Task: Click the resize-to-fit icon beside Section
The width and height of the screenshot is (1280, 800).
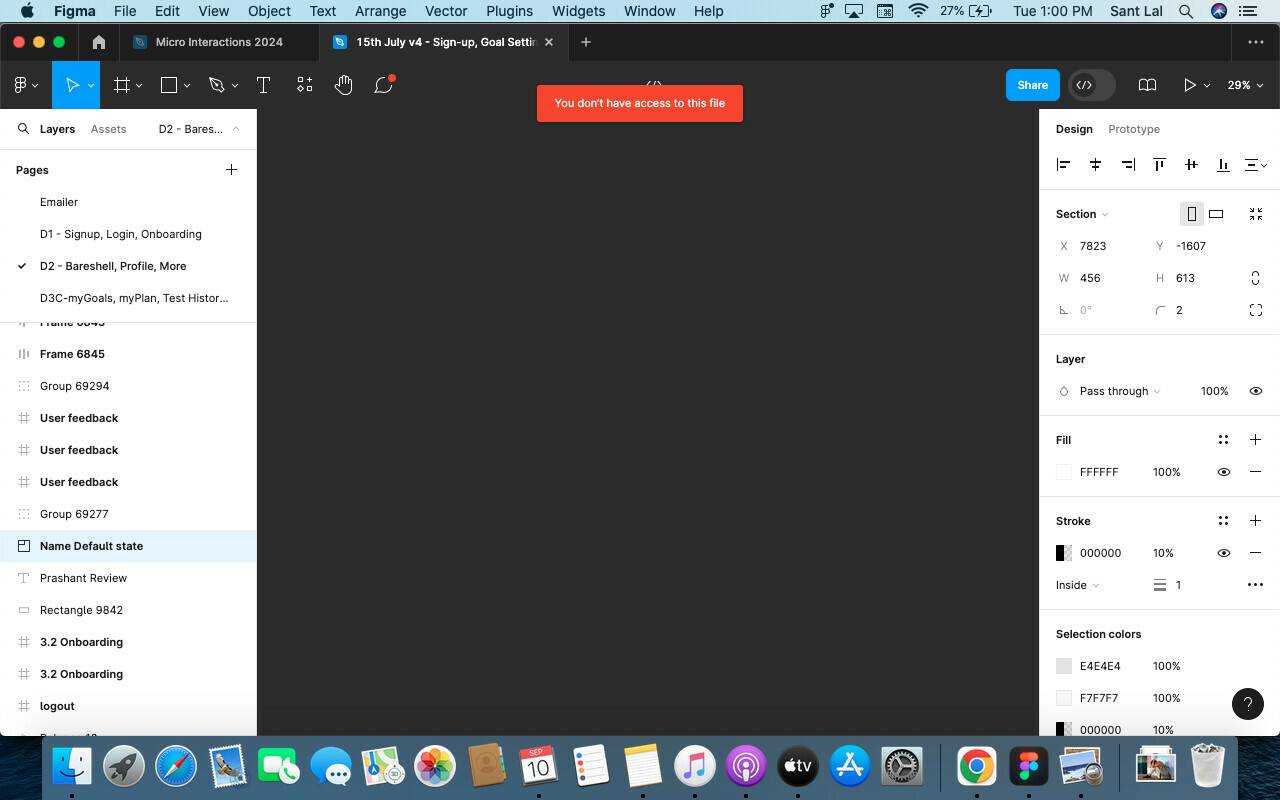Action: 1256,214
